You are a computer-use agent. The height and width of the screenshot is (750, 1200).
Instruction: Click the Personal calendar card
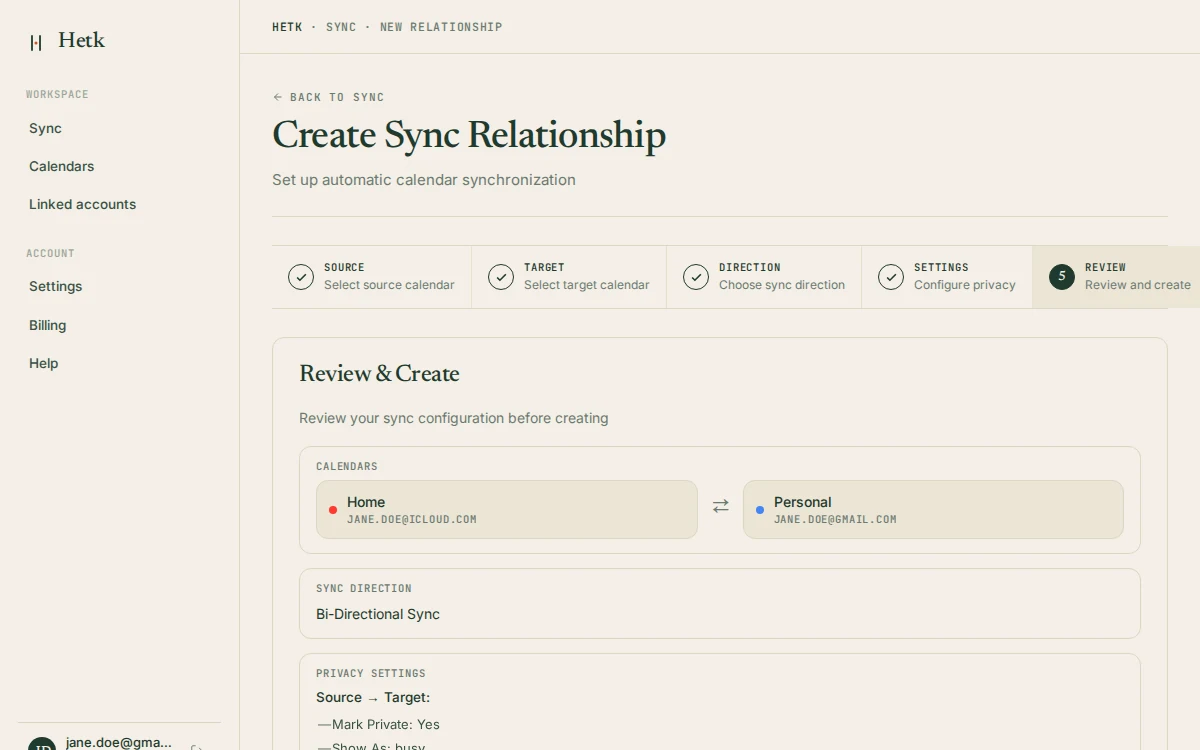click(x=933, y=509)
